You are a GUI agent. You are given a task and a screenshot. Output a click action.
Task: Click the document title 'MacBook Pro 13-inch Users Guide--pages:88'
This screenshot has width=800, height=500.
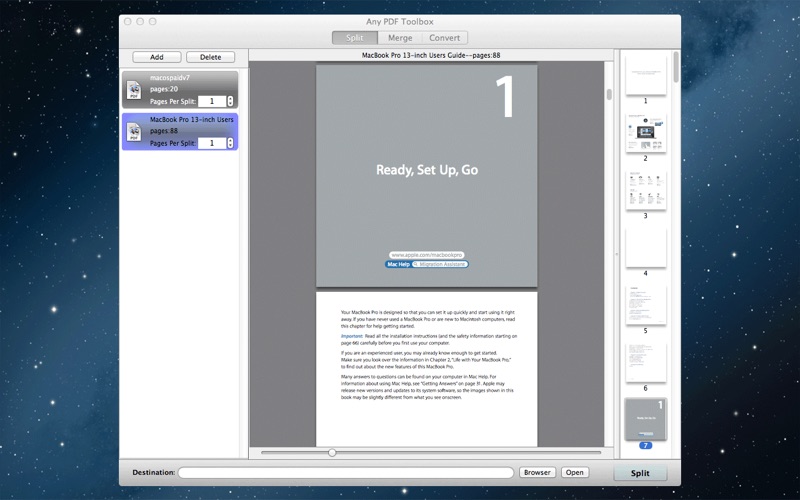(x=431, y=55)
